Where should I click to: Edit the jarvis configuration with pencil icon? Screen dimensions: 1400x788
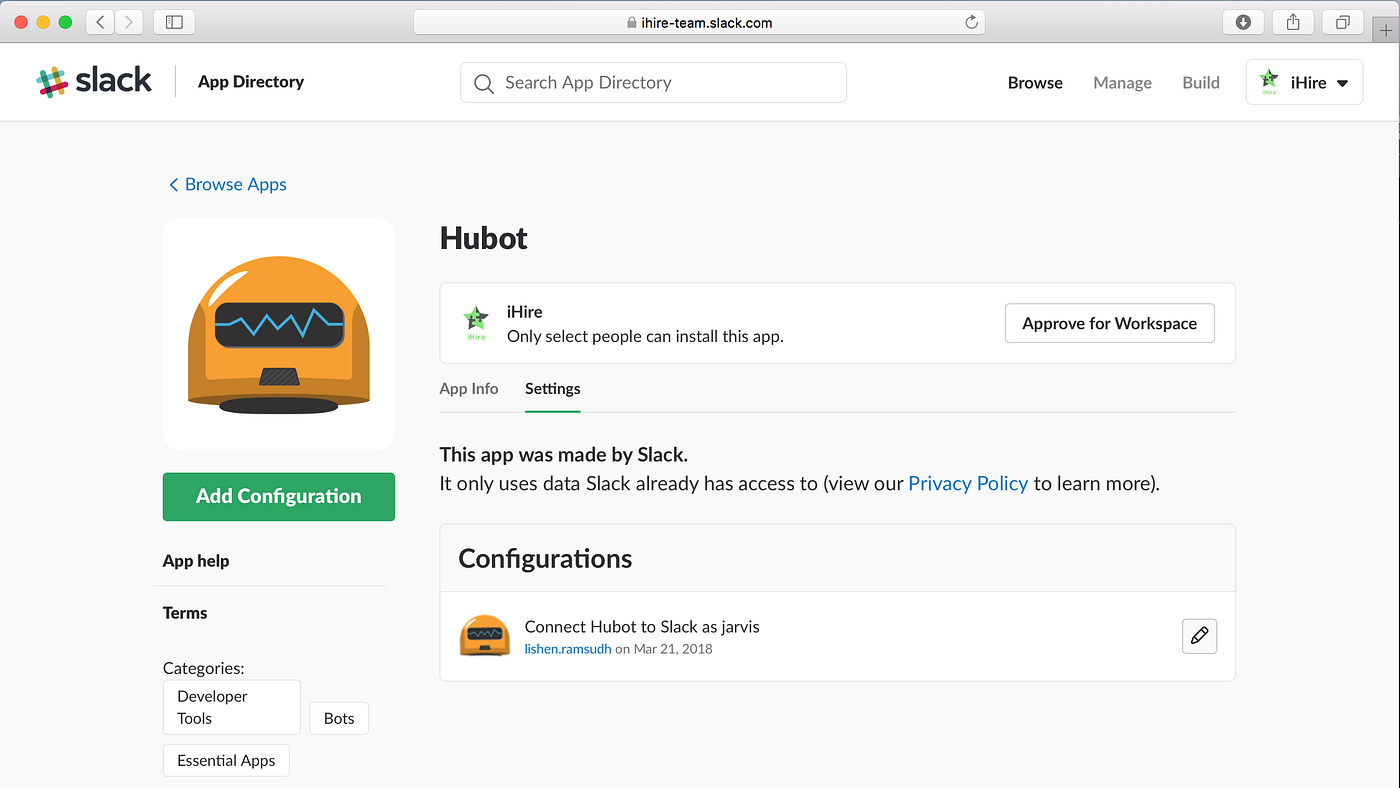tap(1199, 636)
